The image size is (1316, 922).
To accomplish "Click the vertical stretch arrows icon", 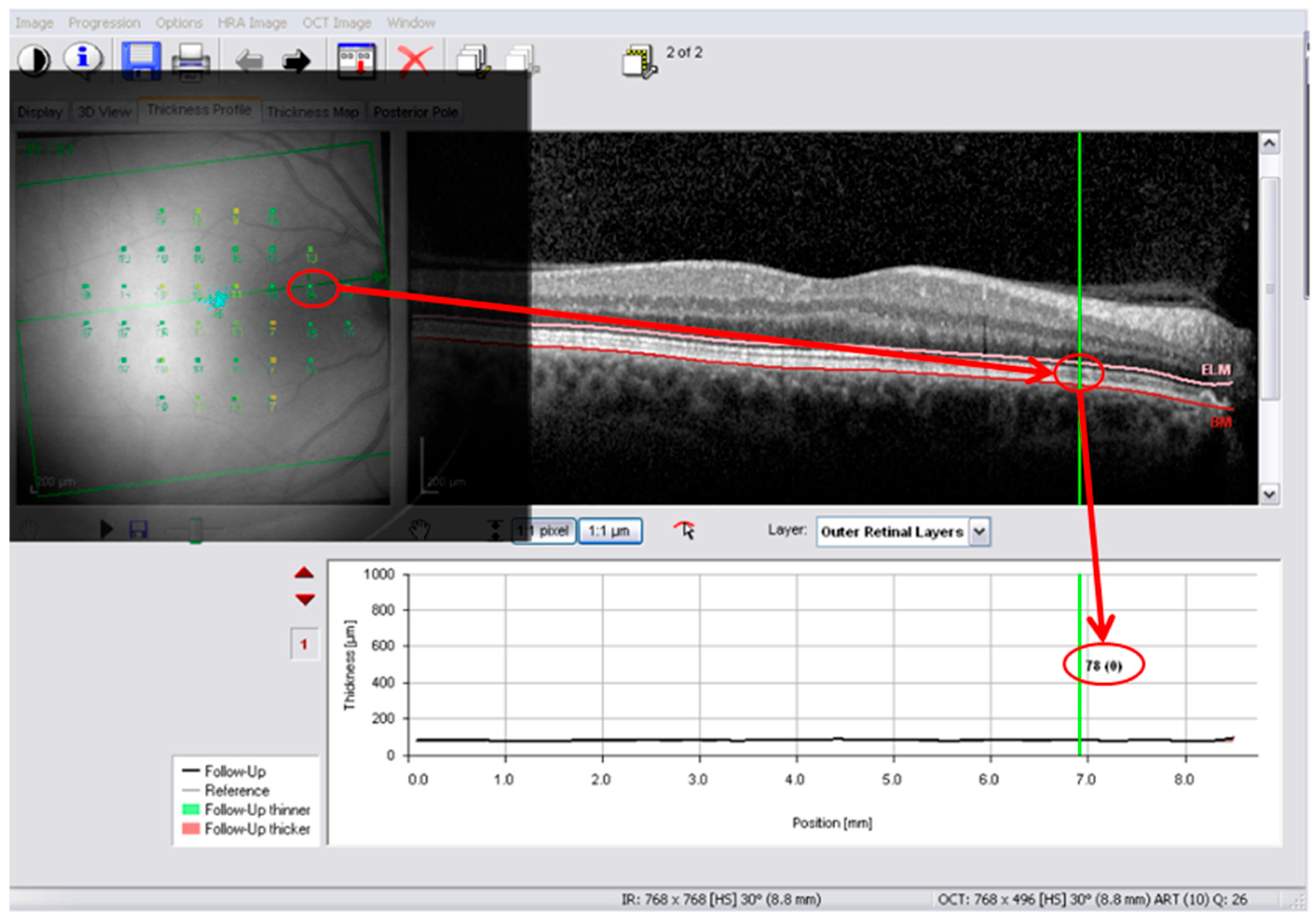I will (x=495, y=530).
